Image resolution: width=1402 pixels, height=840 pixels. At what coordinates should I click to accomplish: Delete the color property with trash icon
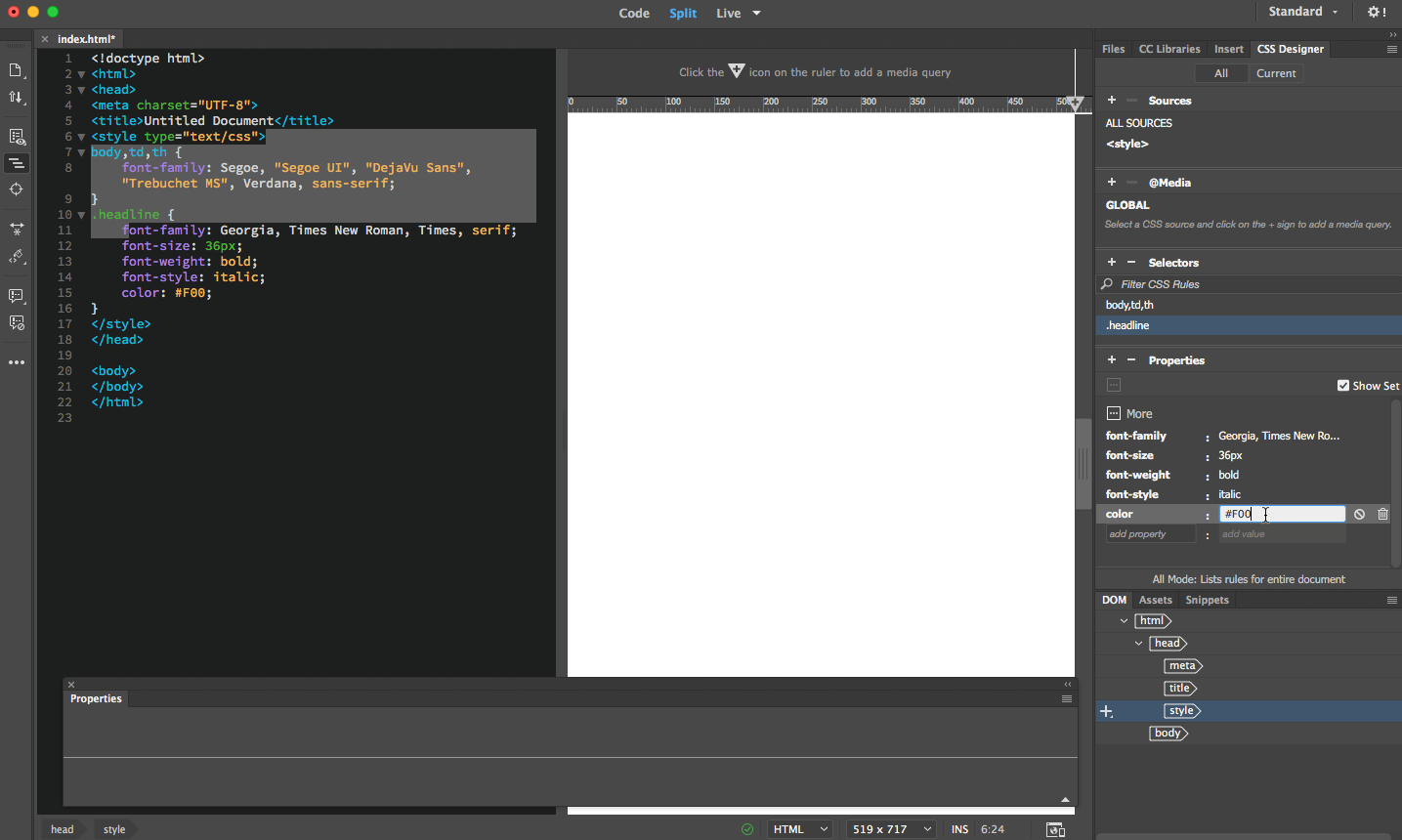1382,514
